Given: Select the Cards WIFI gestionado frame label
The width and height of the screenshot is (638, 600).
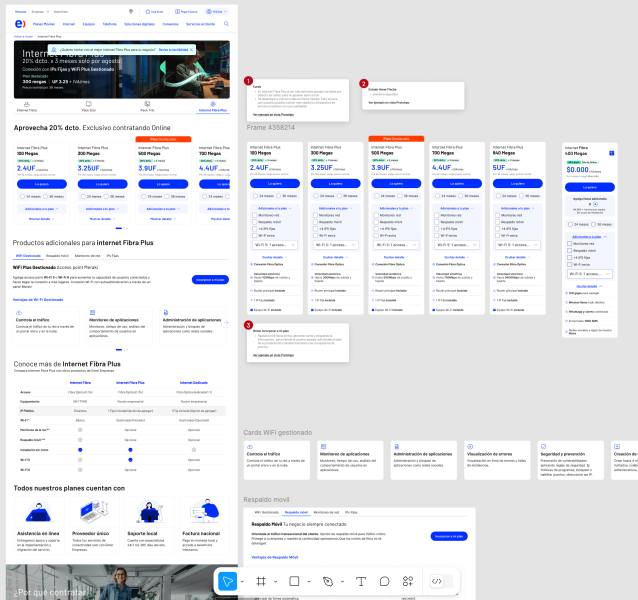Looking at the screenshot, I should (x=278, y=432).
